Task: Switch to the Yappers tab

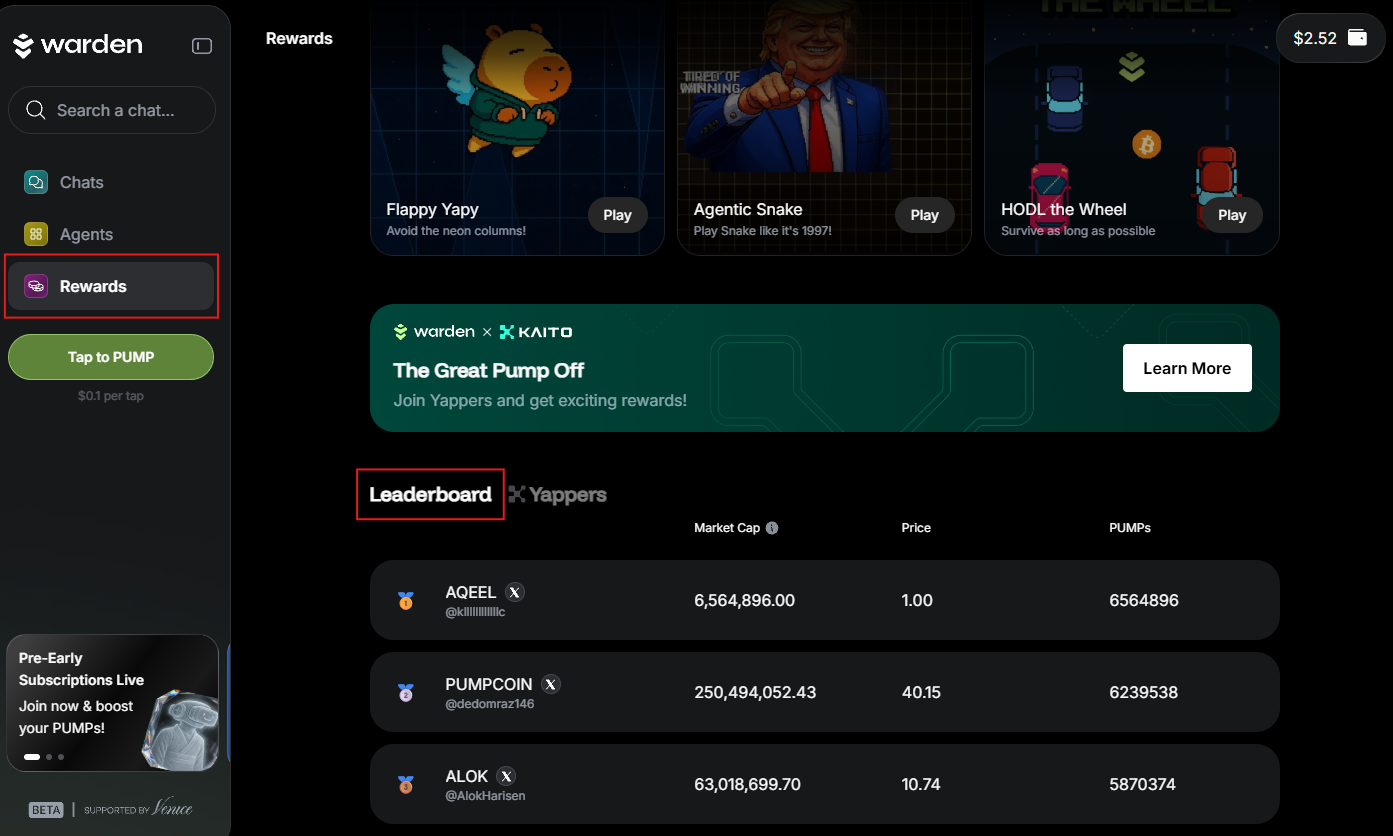Action: (x=557, y=493)
